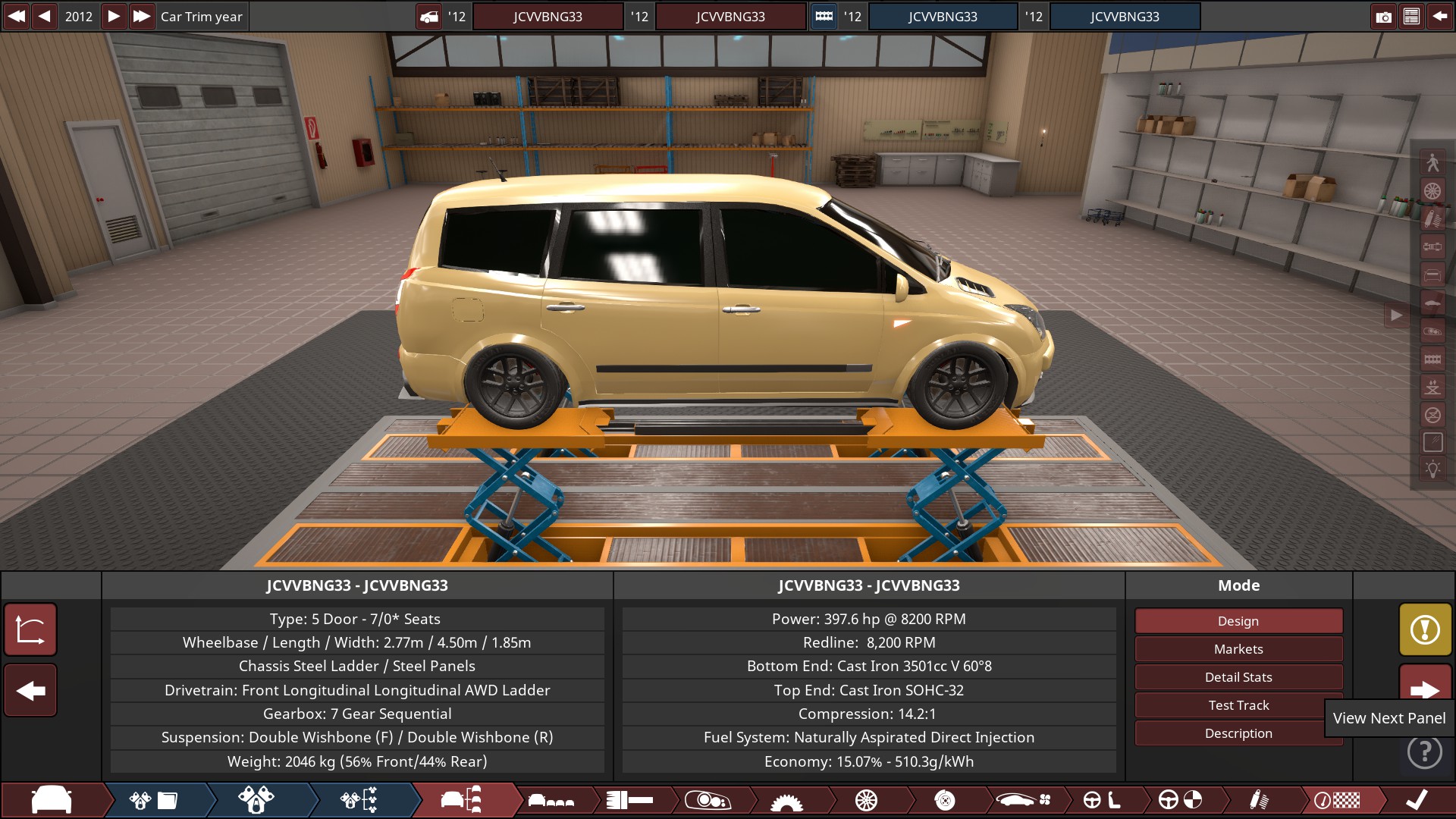Open body variants step in bottom bar
This screenshot has width=1456, height=819.
click(x=551, y=800)
